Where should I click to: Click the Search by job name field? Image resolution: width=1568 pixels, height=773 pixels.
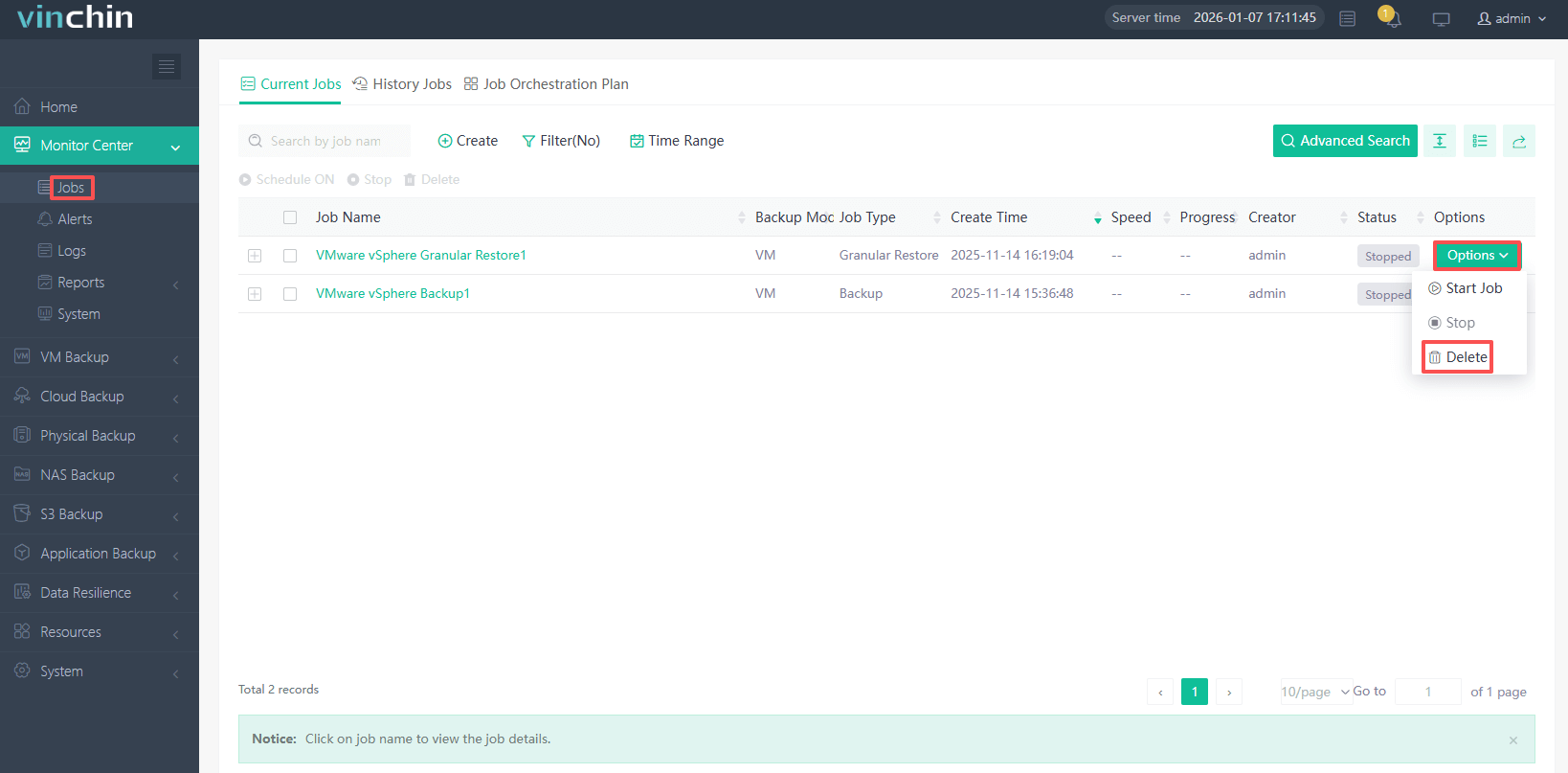tap(325, 141)
